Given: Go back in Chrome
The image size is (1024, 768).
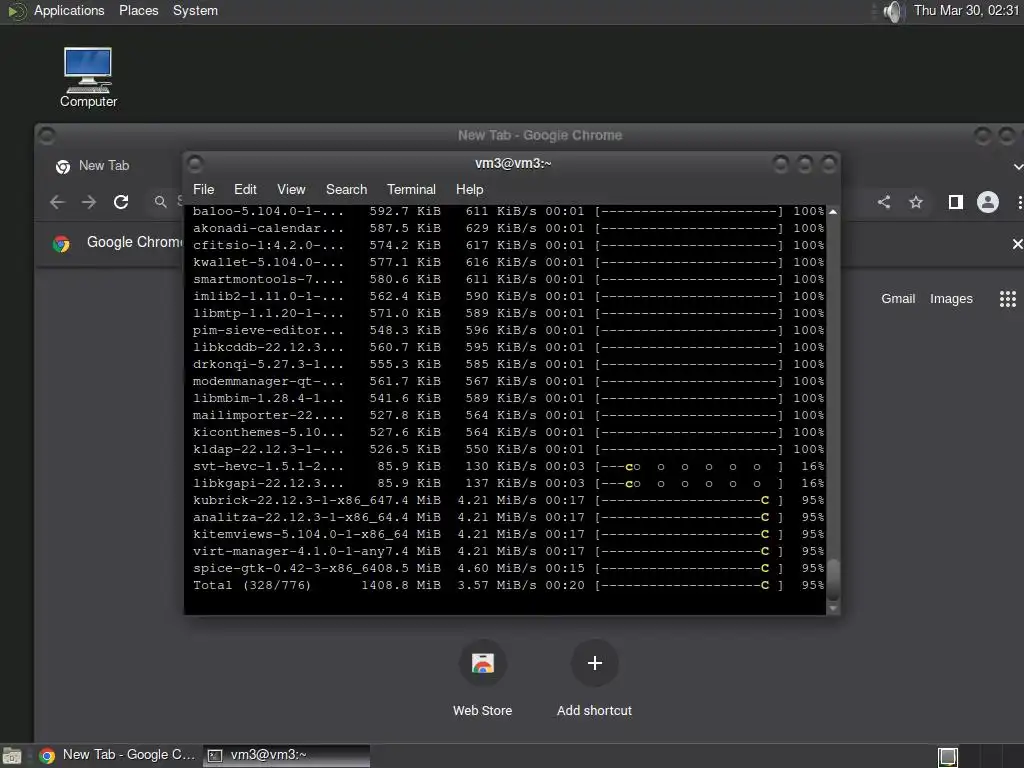Looking at the screenshot, I should 57,202.
